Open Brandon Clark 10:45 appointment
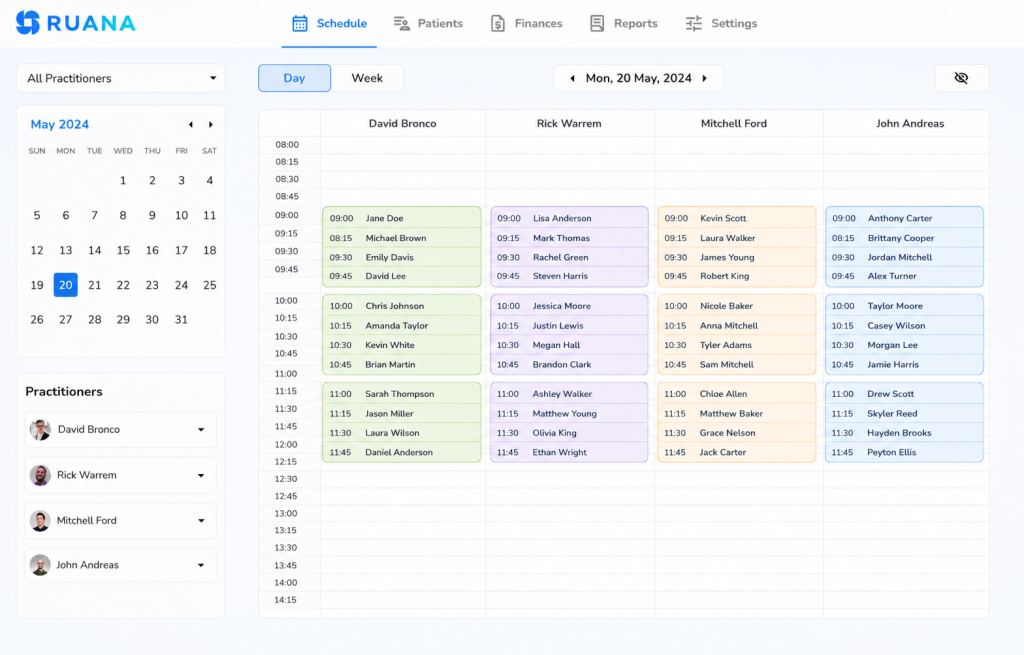The image size is (1024, 655). coord(569,364)
